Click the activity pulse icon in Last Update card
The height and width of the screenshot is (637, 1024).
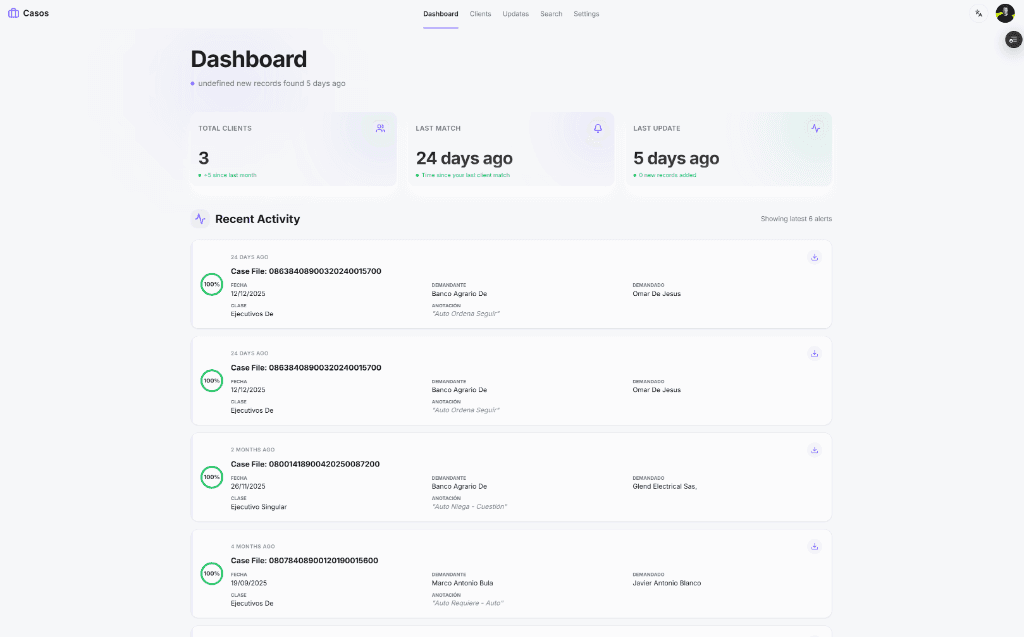pyautogui.click(x=815, y=128)
